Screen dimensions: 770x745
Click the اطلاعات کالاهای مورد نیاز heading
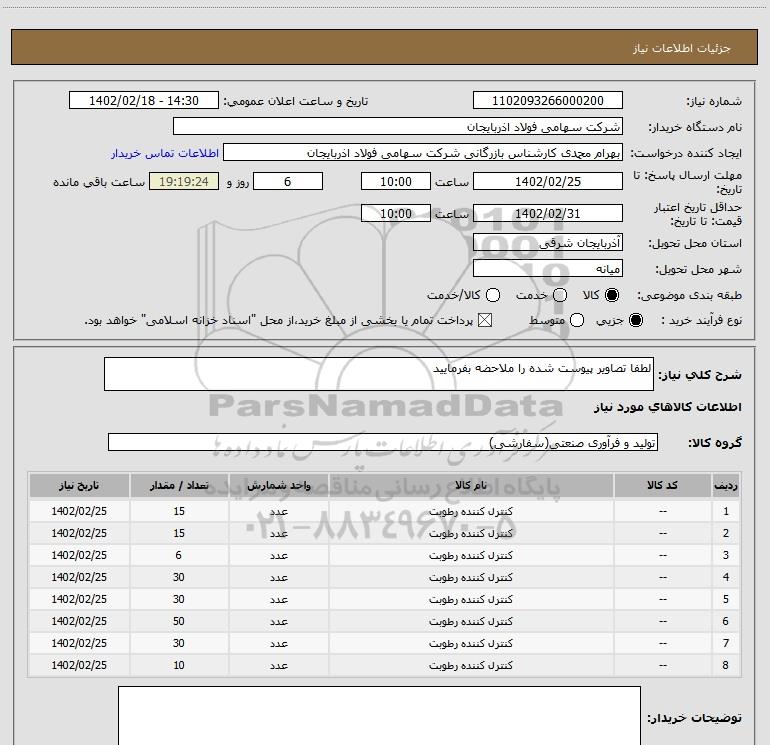(x=667, y=407)
